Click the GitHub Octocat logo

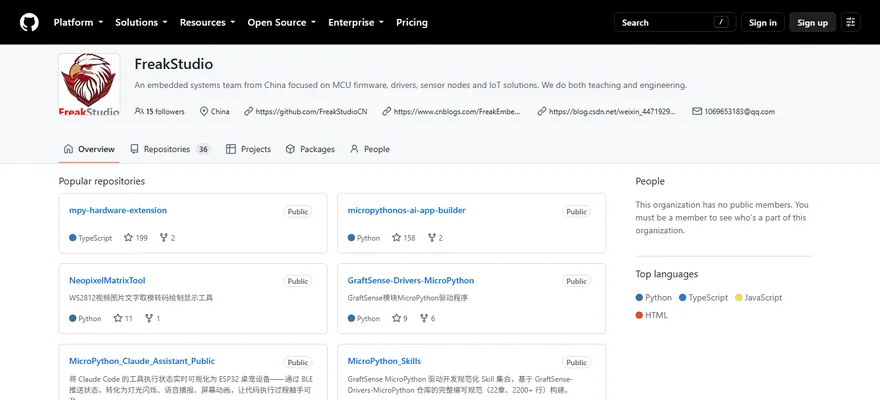(29, 22)
